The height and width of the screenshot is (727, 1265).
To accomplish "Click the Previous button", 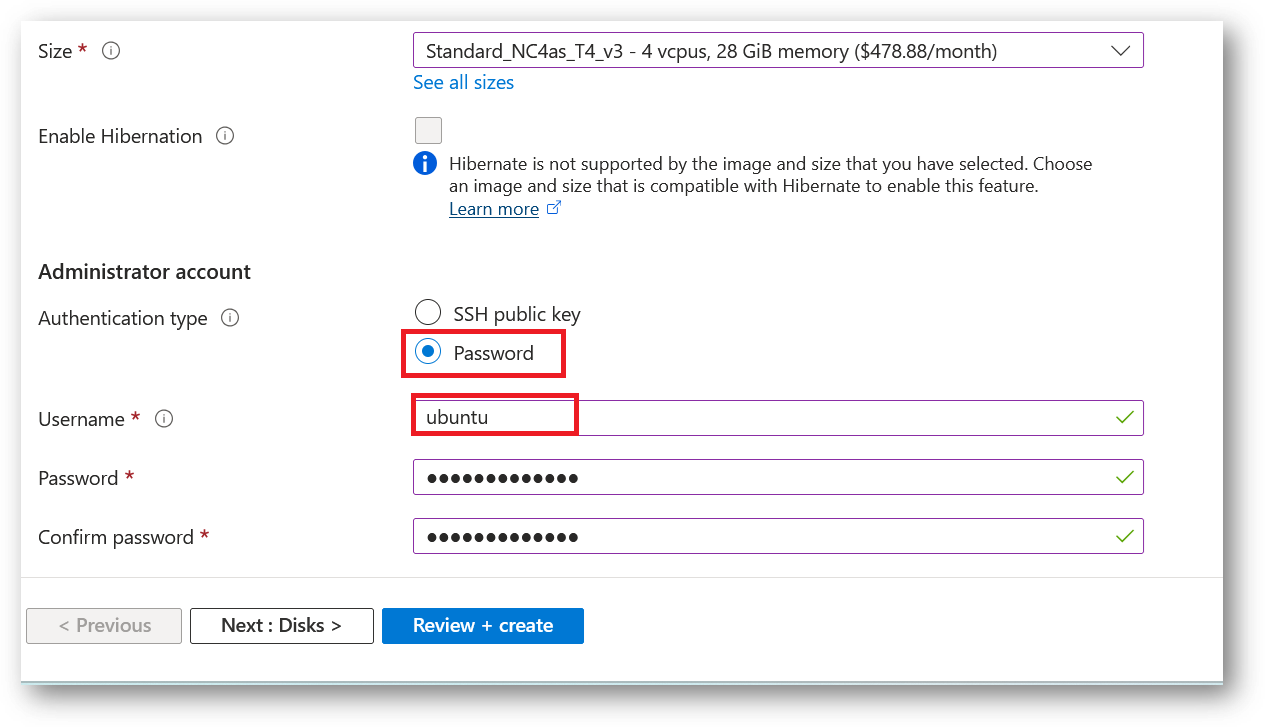I will pyautogui.click(x=103, y=625).
